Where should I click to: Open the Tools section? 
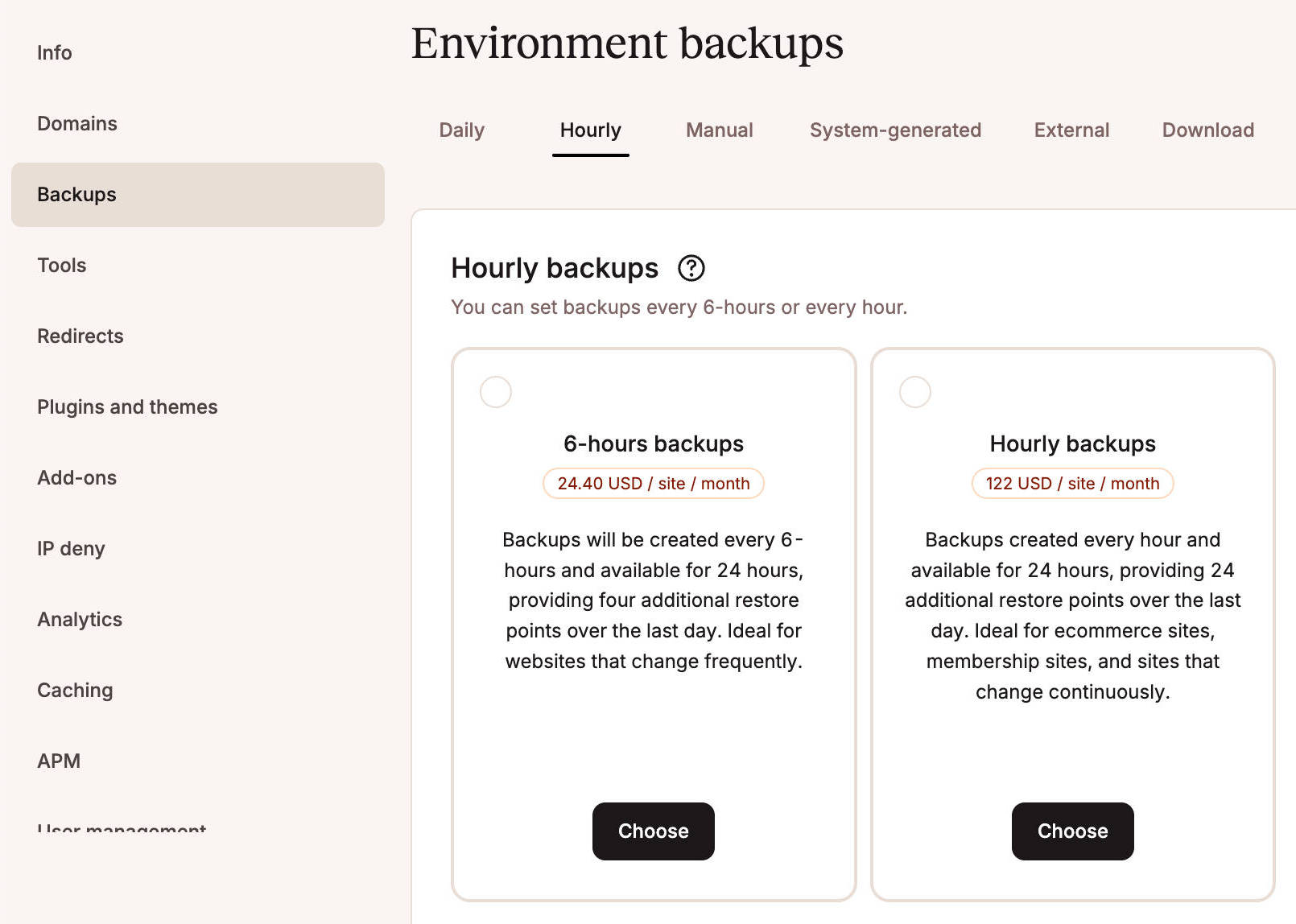[x=61, y=265]
